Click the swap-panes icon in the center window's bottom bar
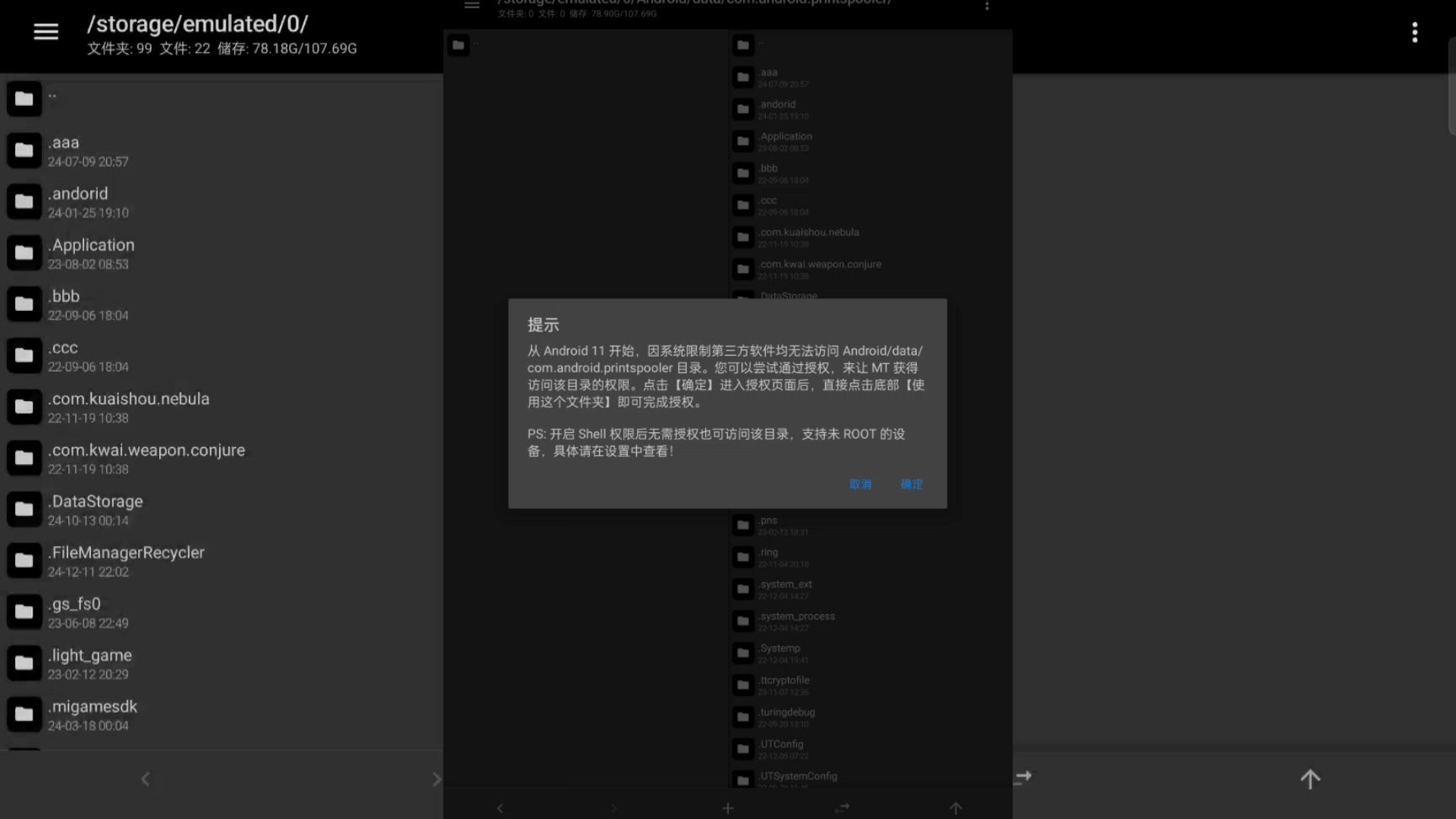 842,808
